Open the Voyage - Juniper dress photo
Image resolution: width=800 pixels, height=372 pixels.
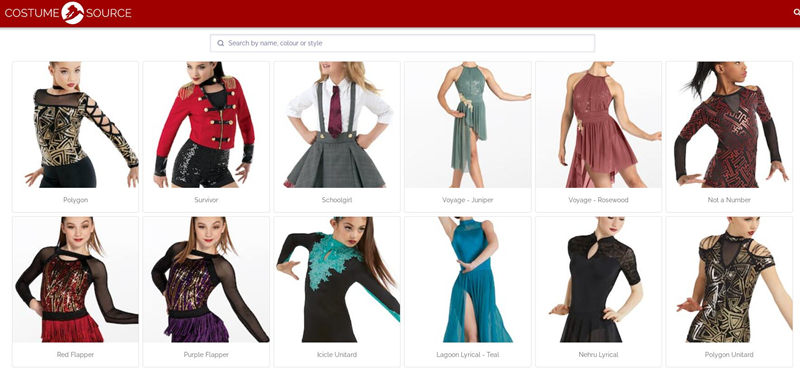click(x=468, y=125)
